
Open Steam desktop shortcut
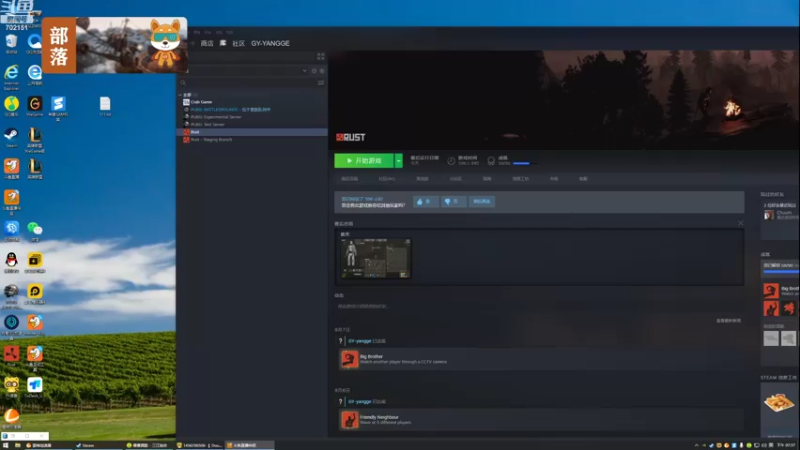[x=11, y=137]
